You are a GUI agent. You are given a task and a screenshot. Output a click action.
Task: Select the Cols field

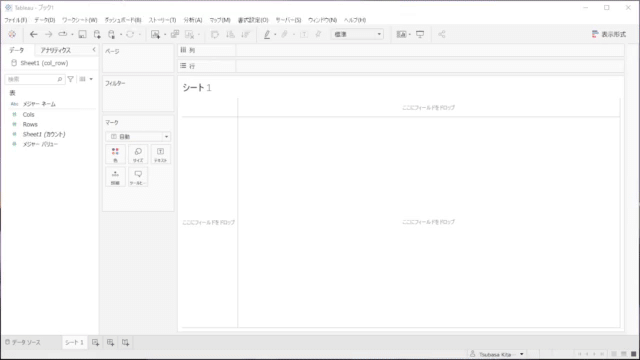(29, 115)
